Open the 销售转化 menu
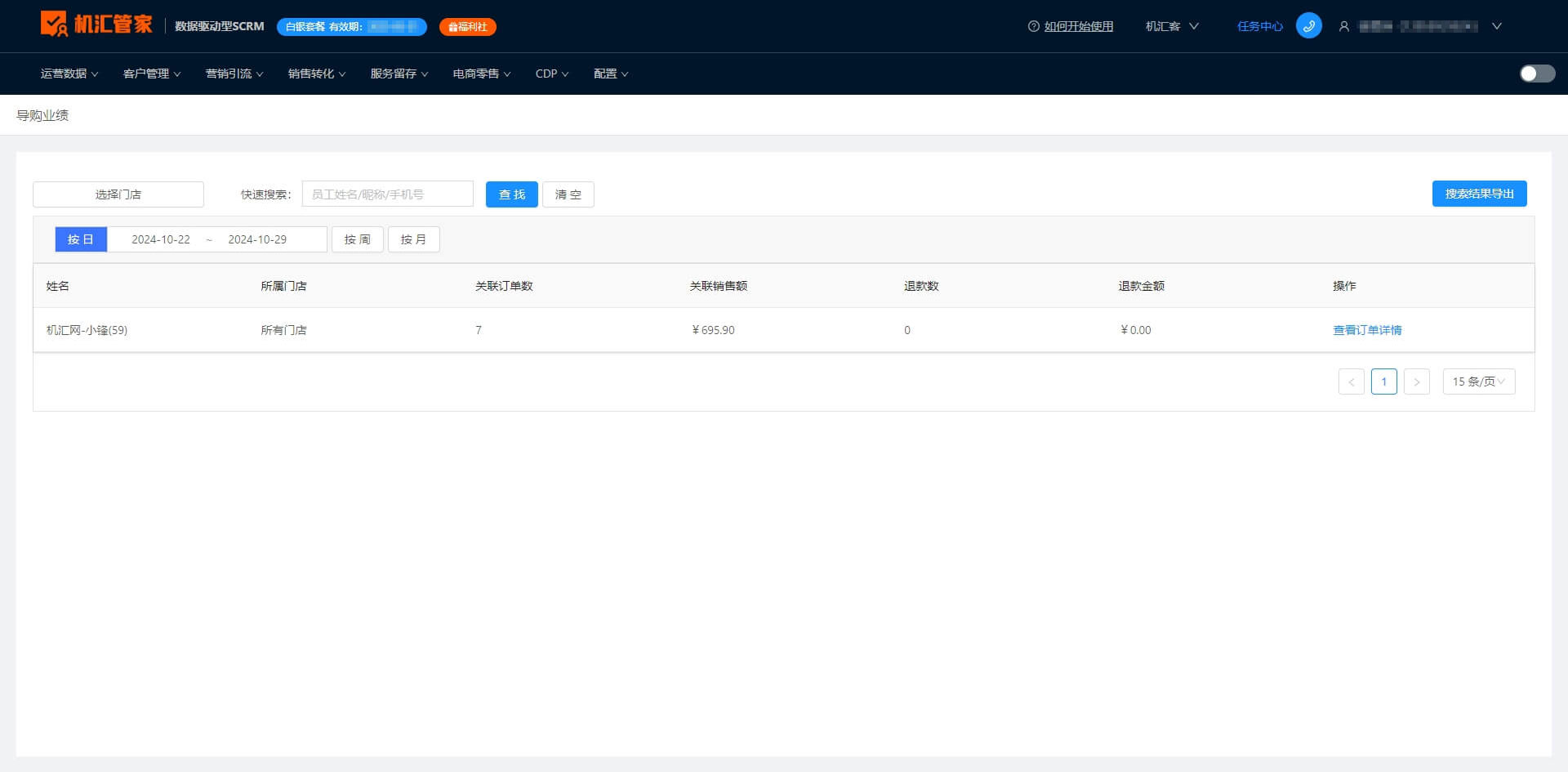1568x772 pixels. [317, 74]
